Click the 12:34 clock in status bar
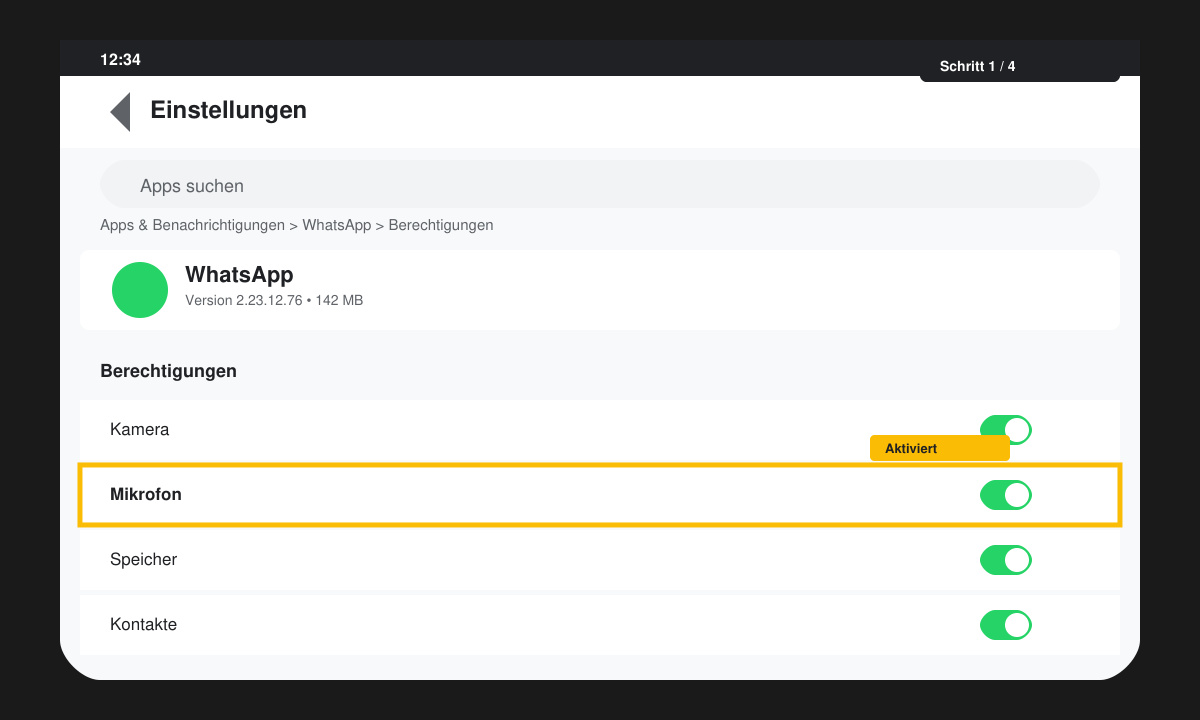This screenshot has height=720, width=1200. pos(120,60)
